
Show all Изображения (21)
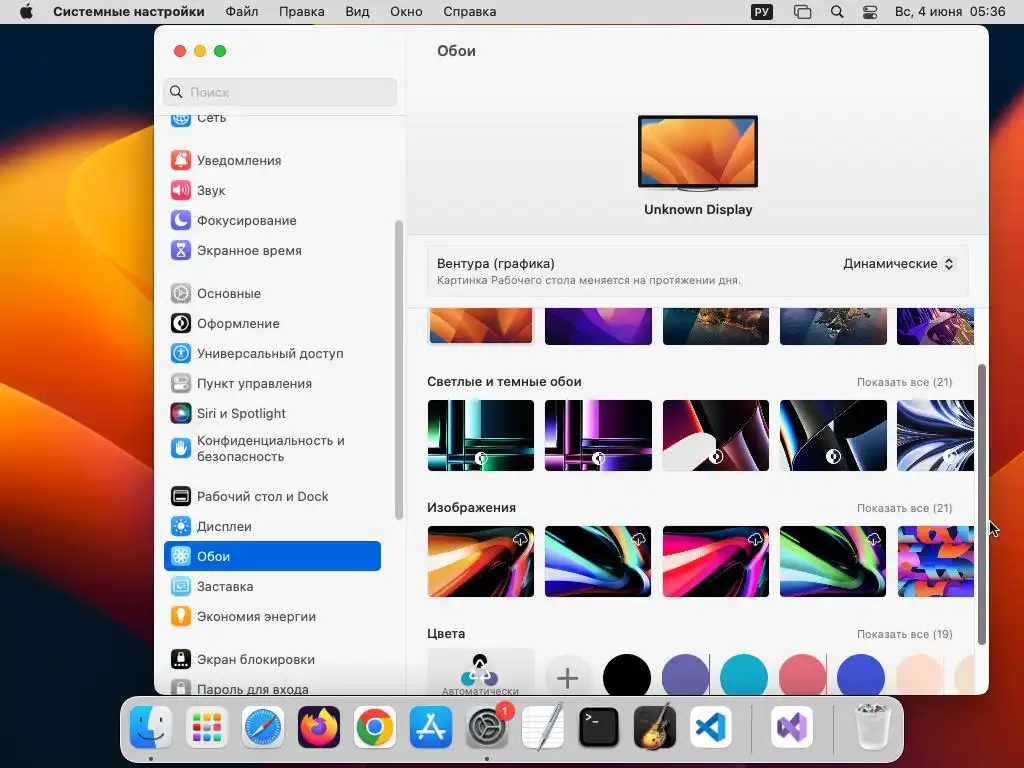click(x=904, y=508)
